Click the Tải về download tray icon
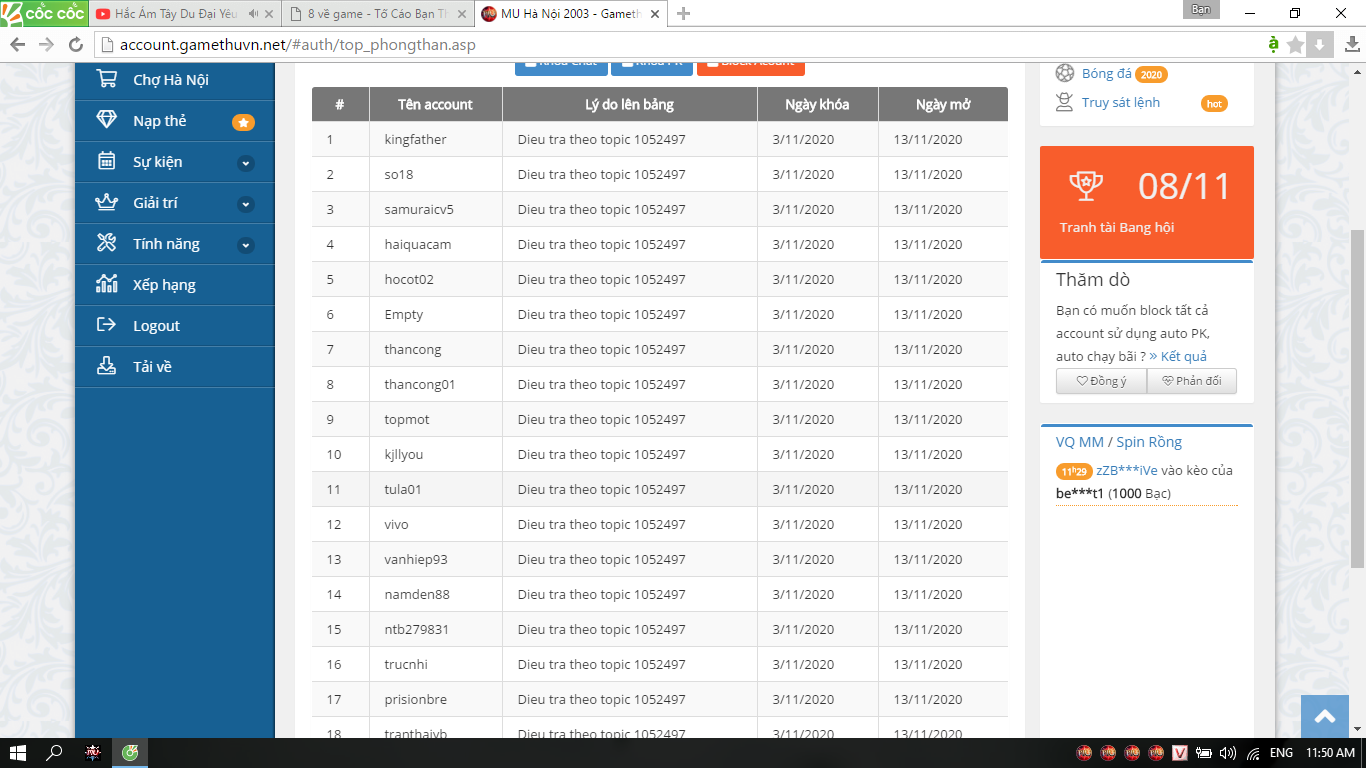This screenshot has width=1366, height=768. [x=106, y=366]
